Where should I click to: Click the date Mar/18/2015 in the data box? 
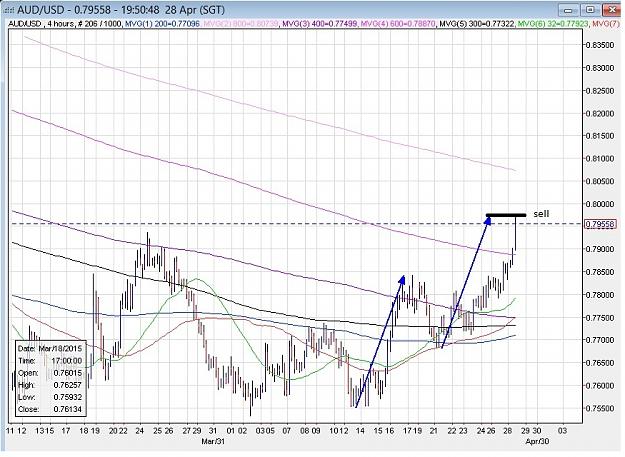coord(60,349)
